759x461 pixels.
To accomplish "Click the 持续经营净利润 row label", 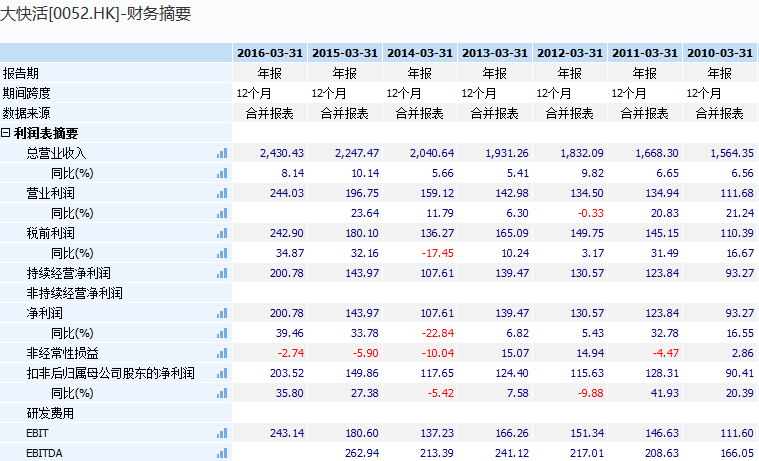I will 68,274.
